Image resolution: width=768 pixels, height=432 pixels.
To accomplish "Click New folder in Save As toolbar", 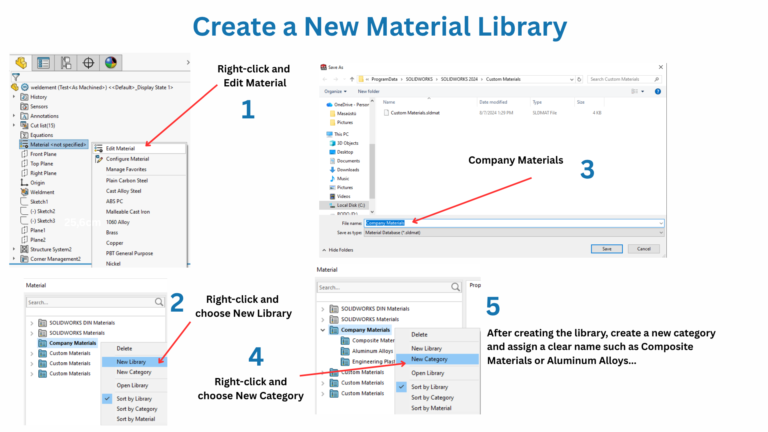I will pyautogui.click(x=368, y=92).
